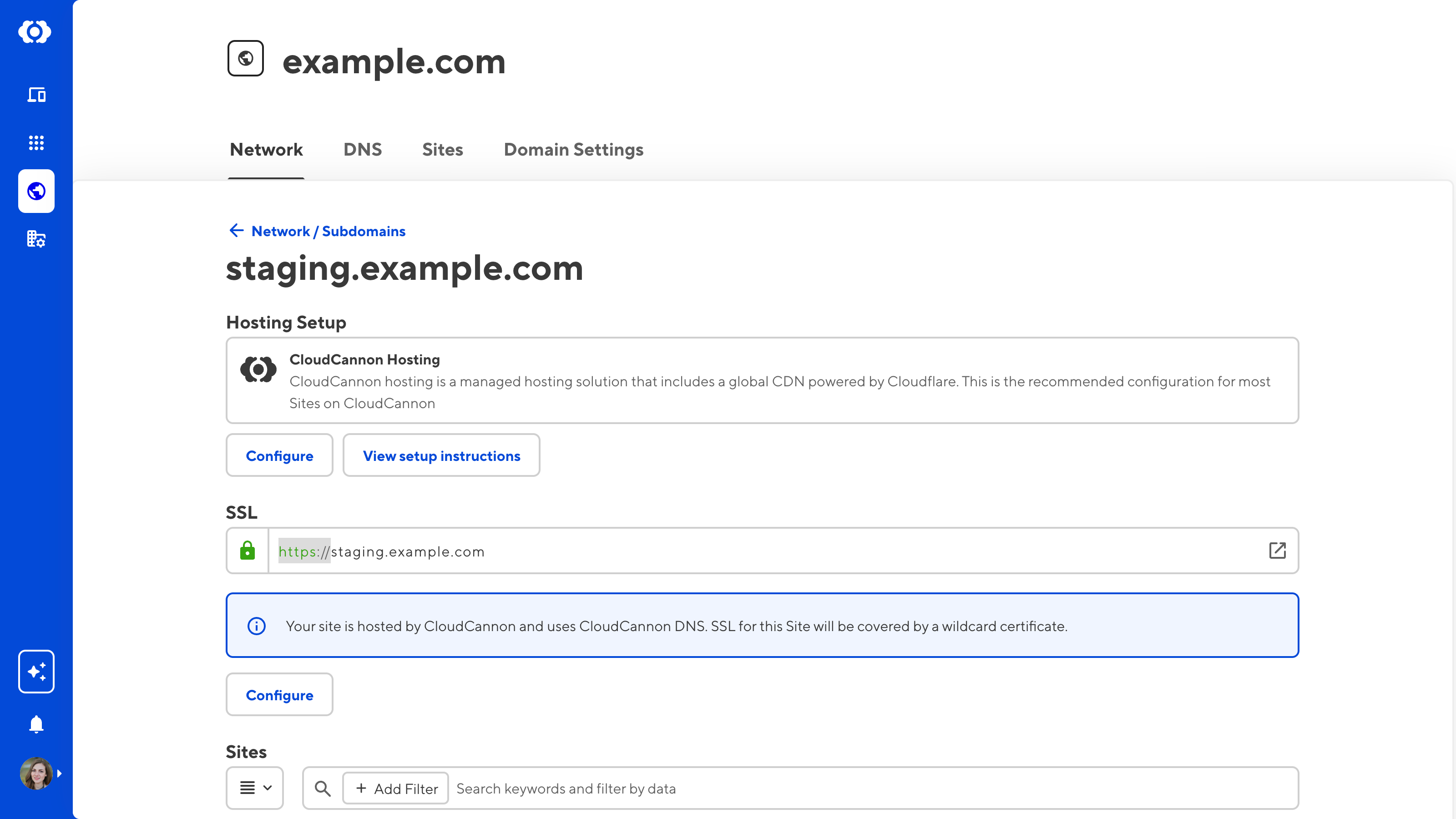Switch to the Sites tab

(x=443, y=150)
